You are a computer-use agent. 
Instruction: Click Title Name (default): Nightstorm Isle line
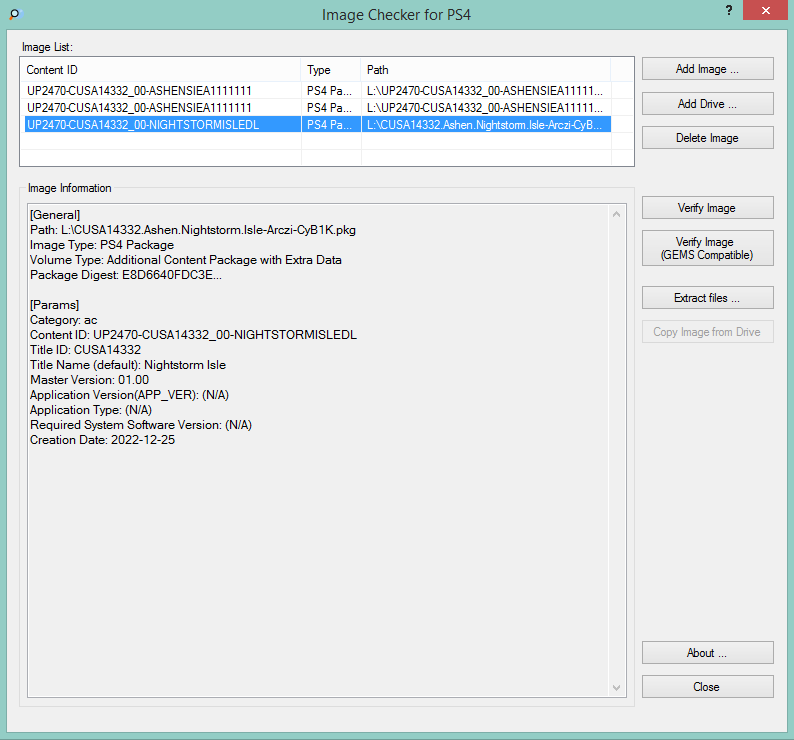tap(128, 365)
